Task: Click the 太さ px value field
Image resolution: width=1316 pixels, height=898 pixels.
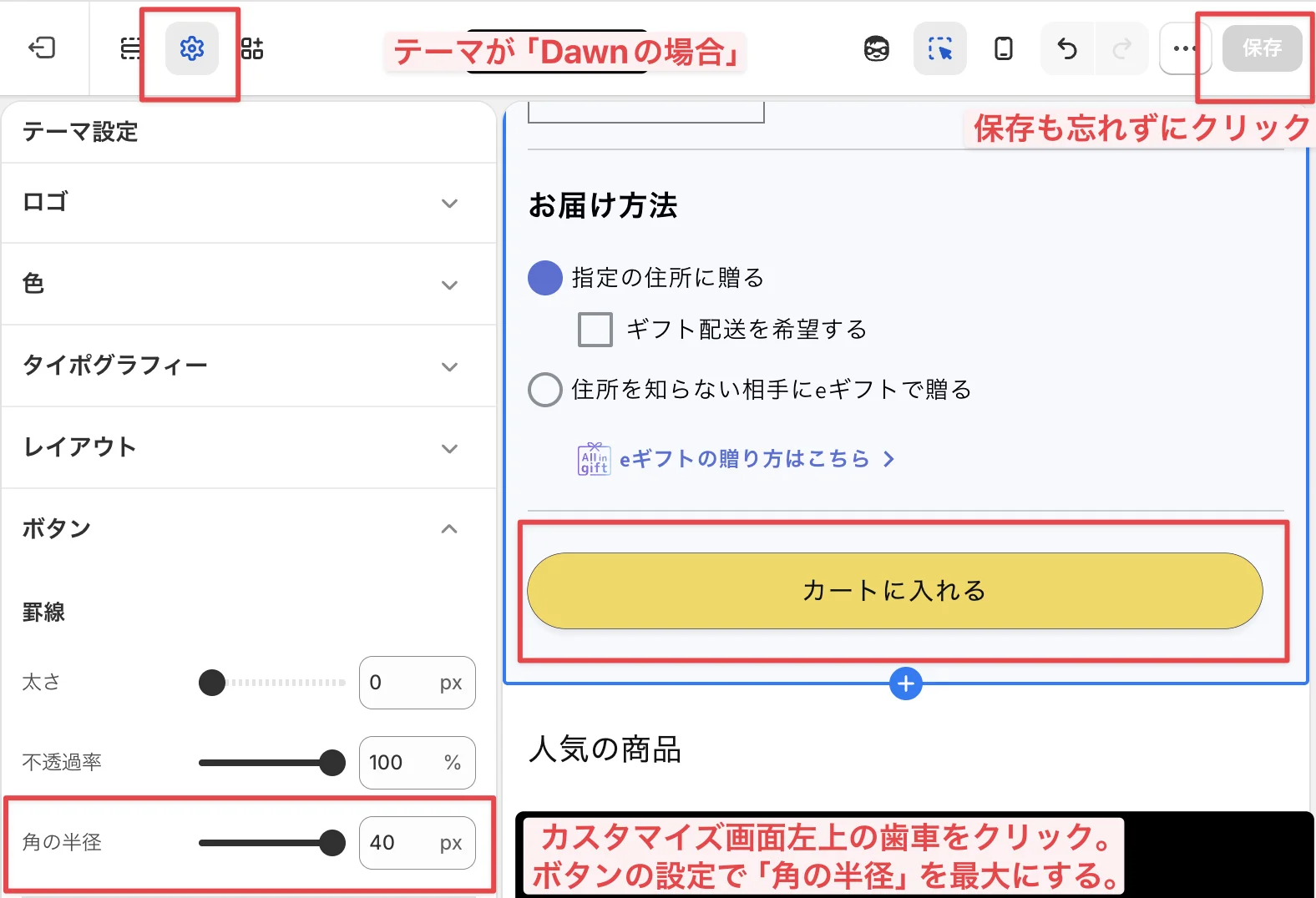Action: 418,683
